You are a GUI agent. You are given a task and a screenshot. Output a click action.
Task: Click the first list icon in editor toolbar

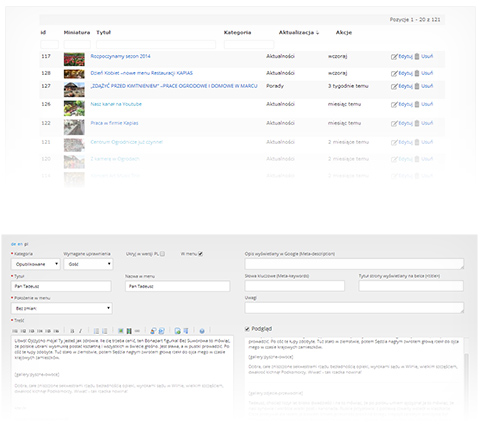pos(96,331)
